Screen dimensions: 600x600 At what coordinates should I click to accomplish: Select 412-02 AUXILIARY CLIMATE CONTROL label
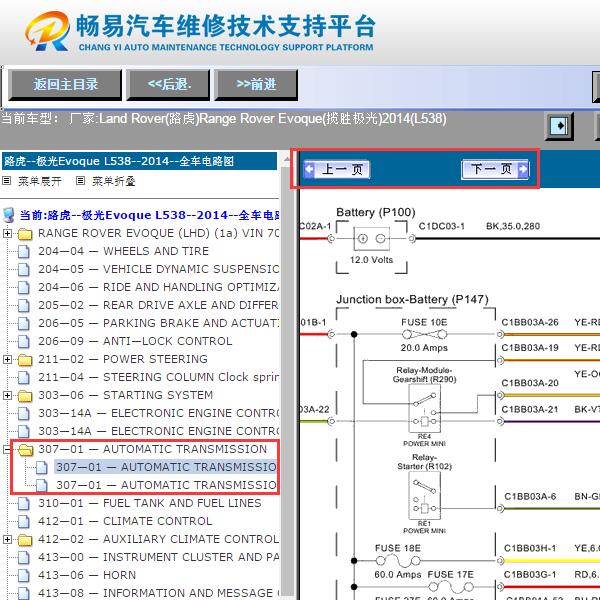pyautogui.click(x=158, y=539)
